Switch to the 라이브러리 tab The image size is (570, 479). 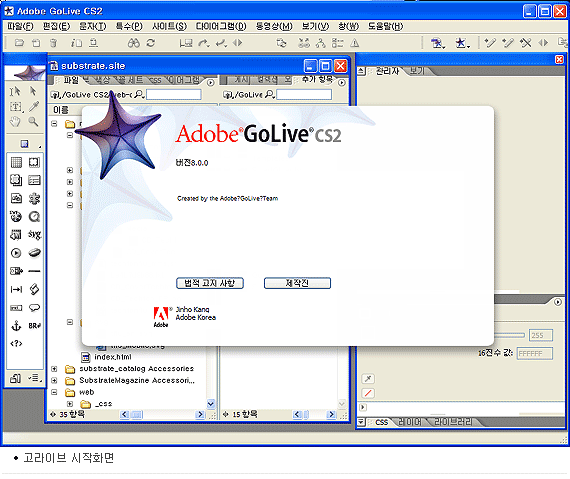[x=453, y=422]
